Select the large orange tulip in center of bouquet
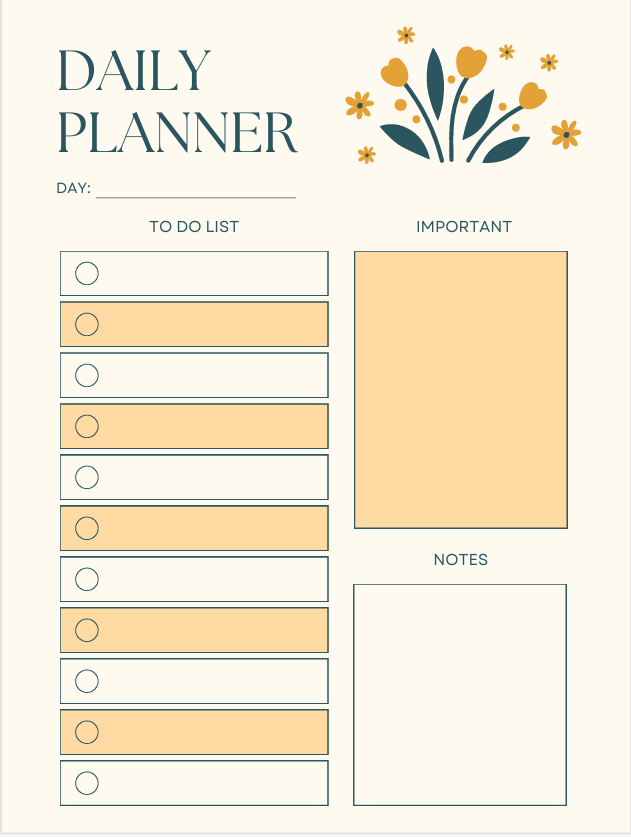Viewport: 631px width, 837px height. (470, 62)
